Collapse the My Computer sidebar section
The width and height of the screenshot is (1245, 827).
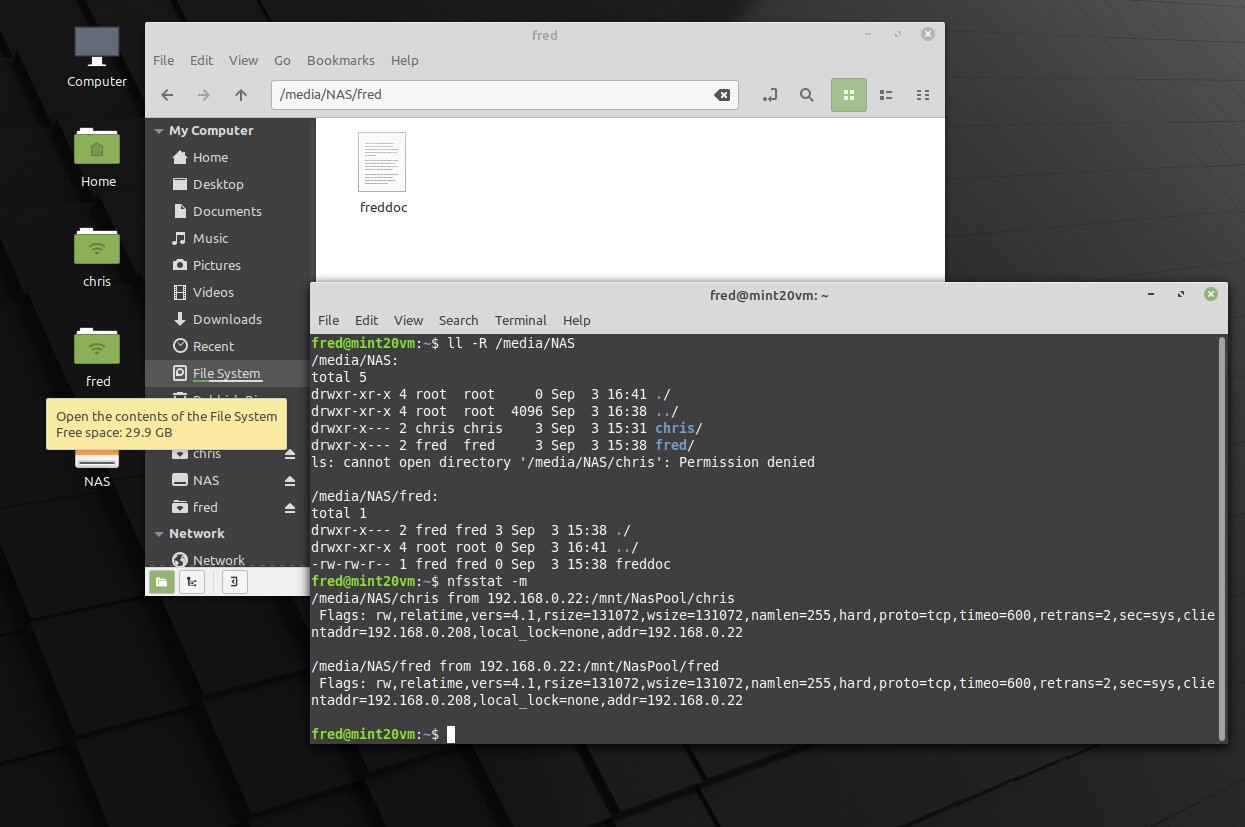[157, 131]
